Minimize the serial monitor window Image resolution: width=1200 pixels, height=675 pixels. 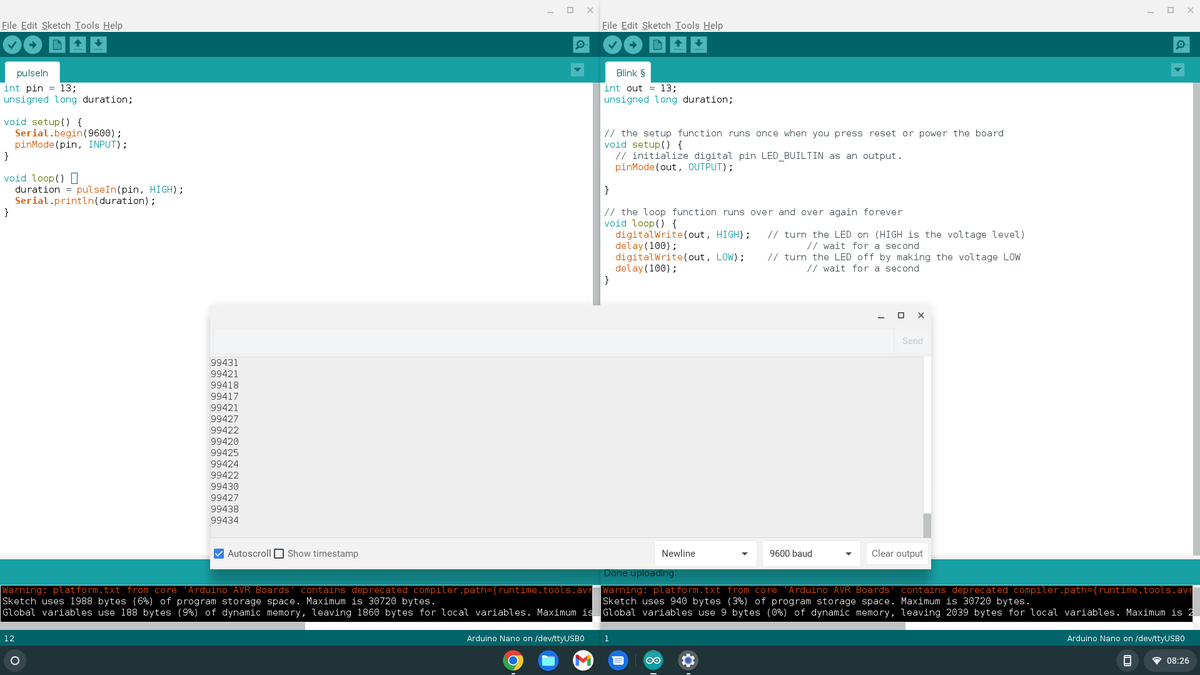(x=881, y=315)
